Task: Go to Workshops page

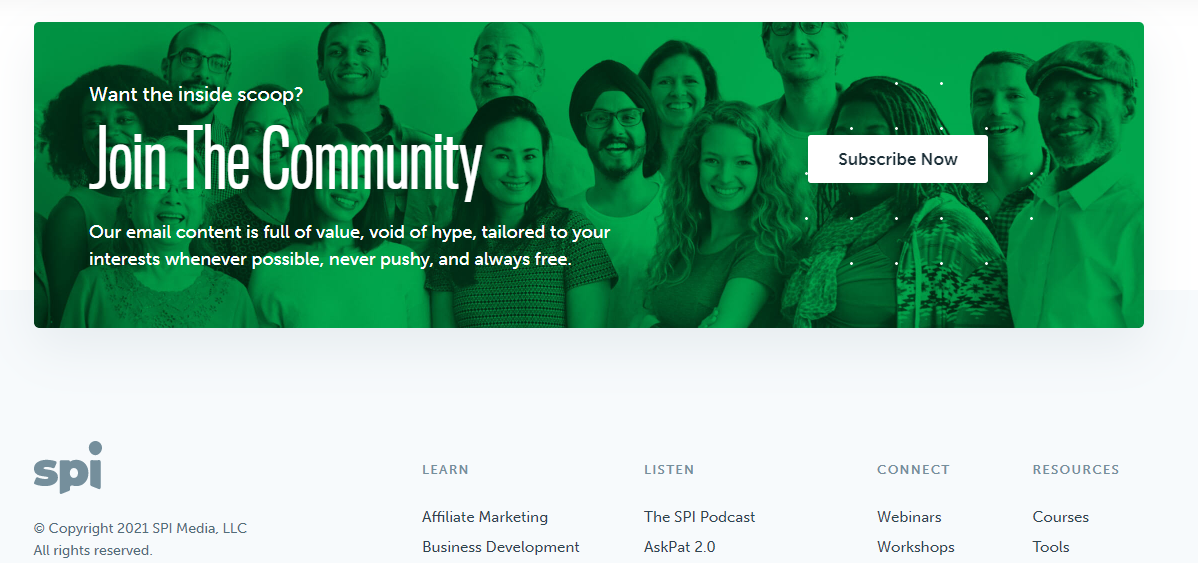Action: [915, 547]
